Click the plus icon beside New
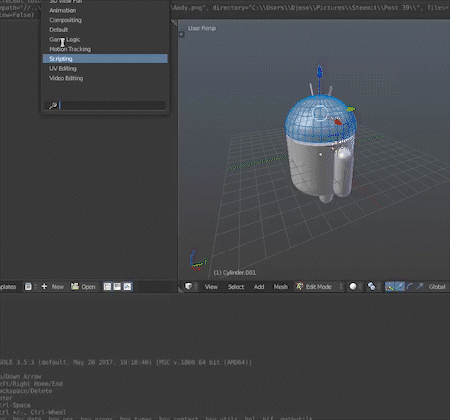Image resolution: width=450 pixels, height=420 pixels. coord(44,287)
